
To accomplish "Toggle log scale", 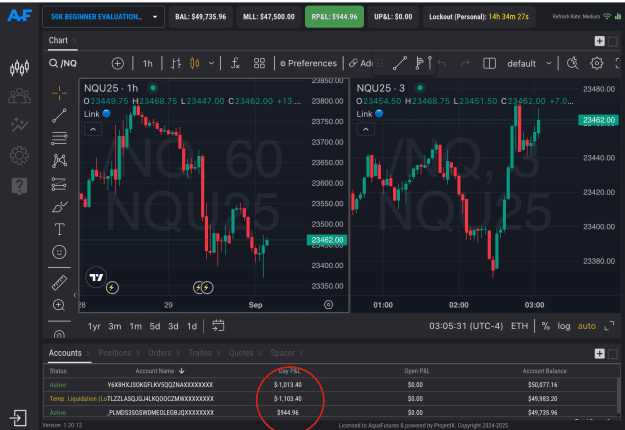I will click(564, 326).
